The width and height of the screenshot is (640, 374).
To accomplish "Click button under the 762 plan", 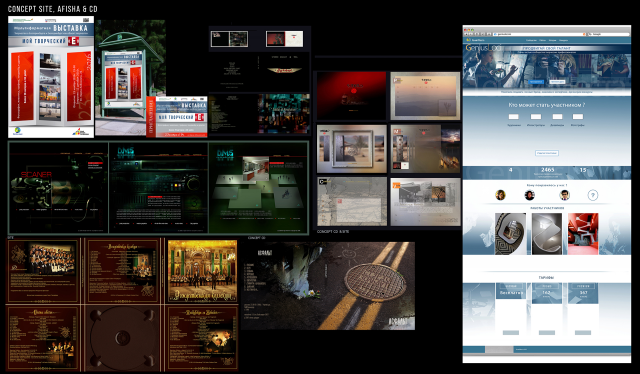I will 547,332.
